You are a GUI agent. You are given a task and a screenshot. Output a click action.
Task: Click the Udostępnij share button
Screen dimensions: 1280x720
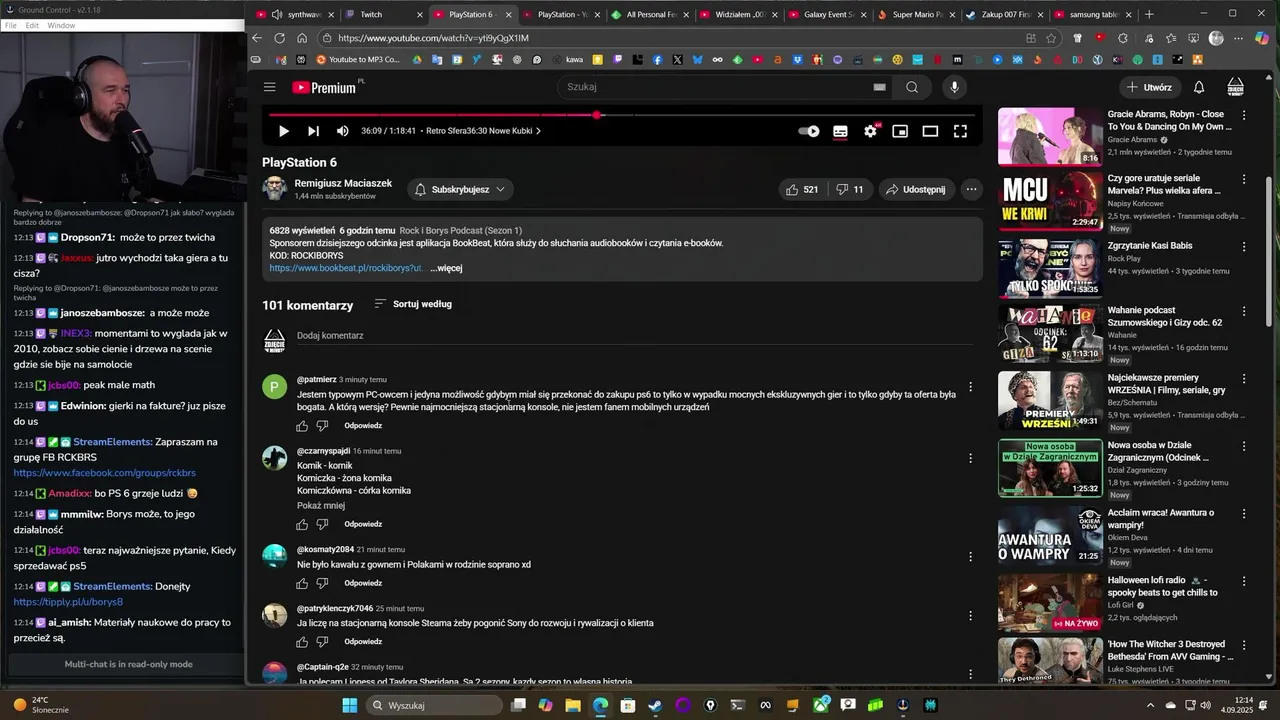tap(916, 189)
